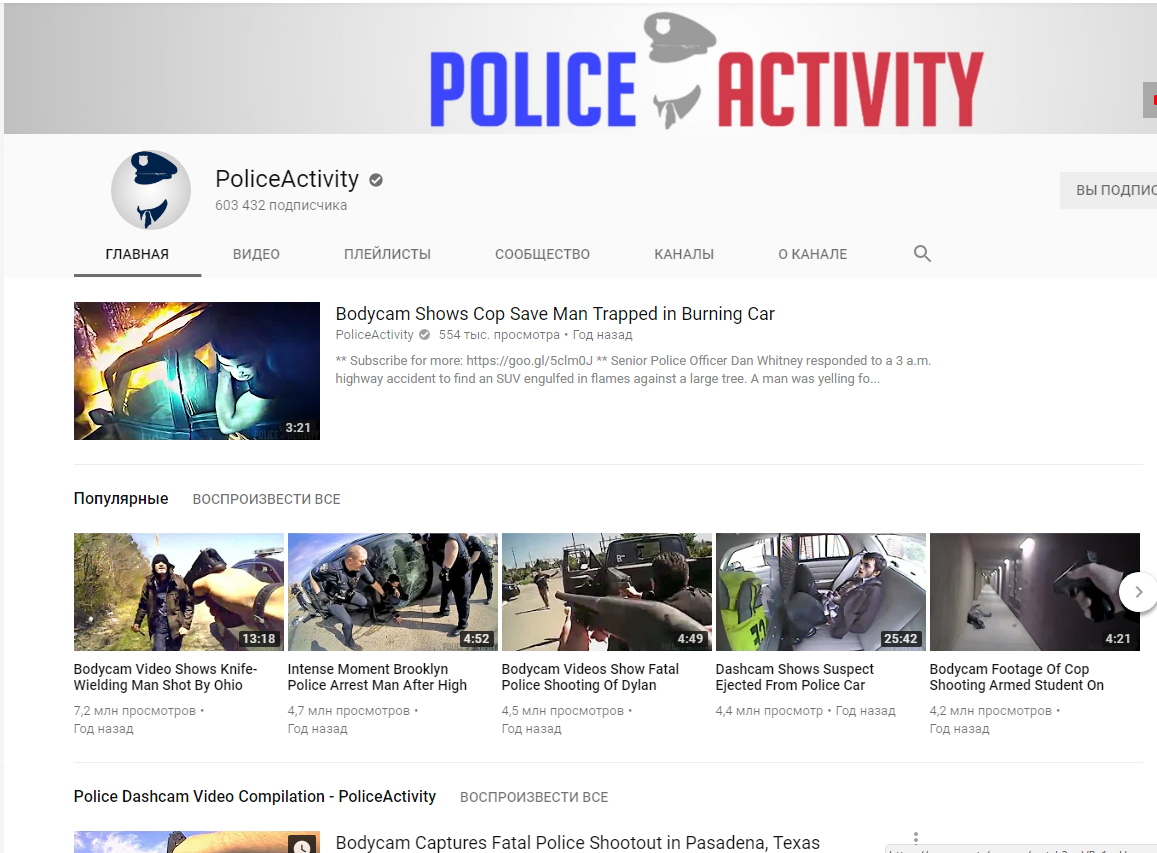1157x853 pixels.
Task: Switch to the ВИДЕО tab
Action: click(x=256, y=254)
